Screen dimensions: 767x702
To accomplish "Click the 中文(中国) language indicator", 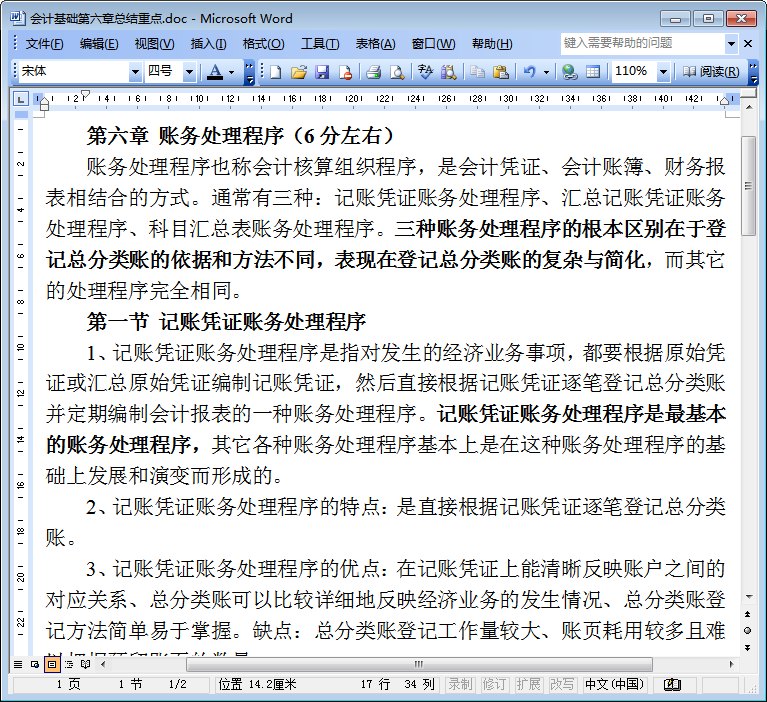I will pos(614,684).
